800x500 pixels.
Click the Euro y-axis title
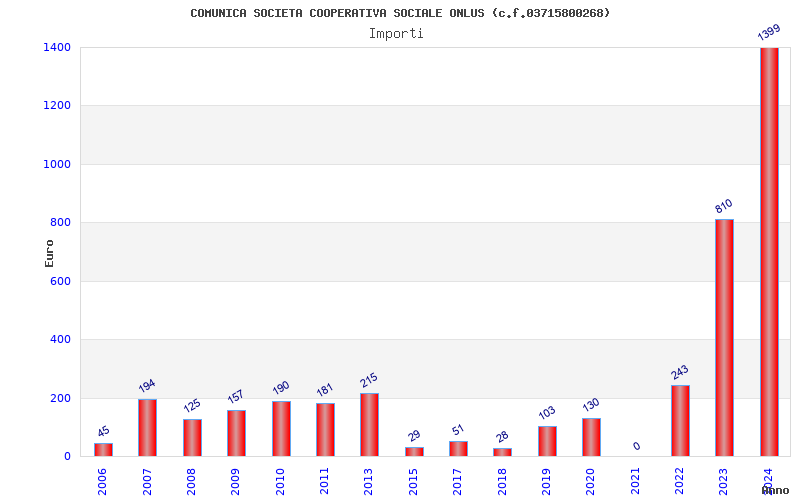tap(49, 254)
